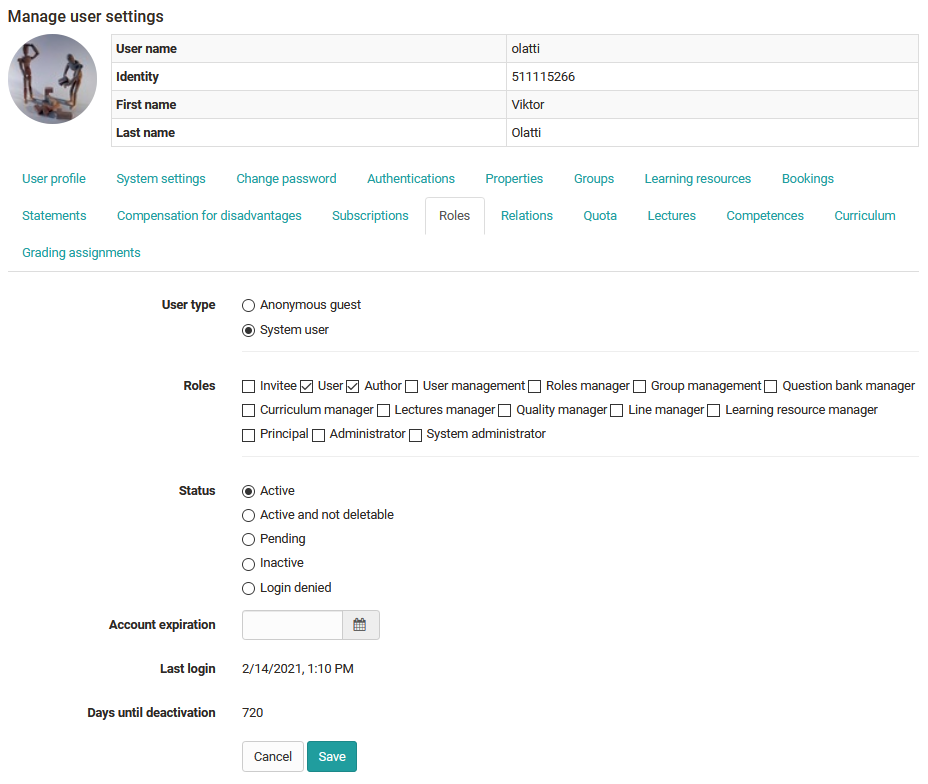The height and width of the screenshot is (784, 928).
Task: Set status to Inactive
Action: pos(248,563)
